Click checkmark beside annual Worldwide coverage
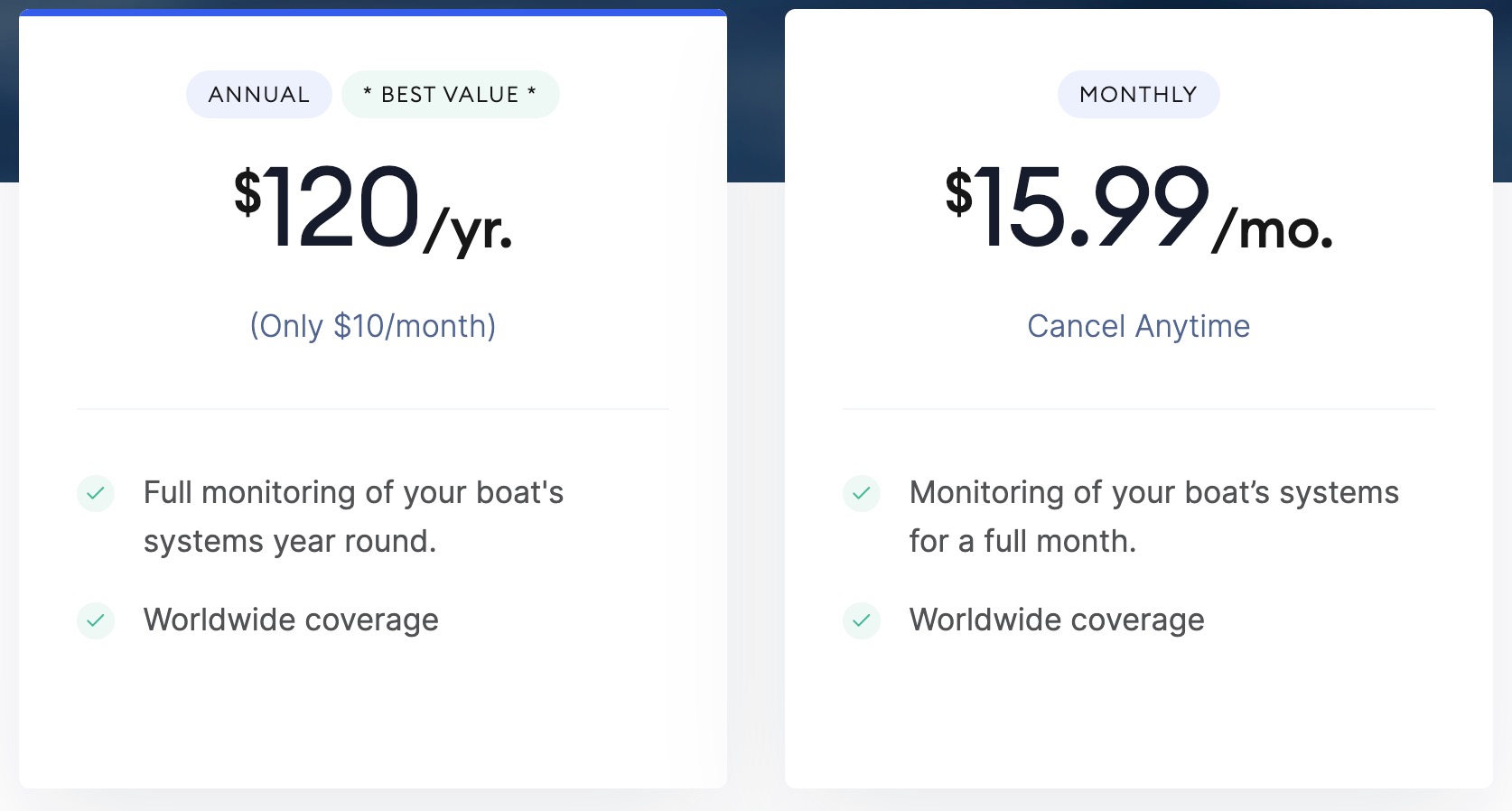Image resolution: width=1512 pixels, height=811 pixels. [x=96, y=620]
